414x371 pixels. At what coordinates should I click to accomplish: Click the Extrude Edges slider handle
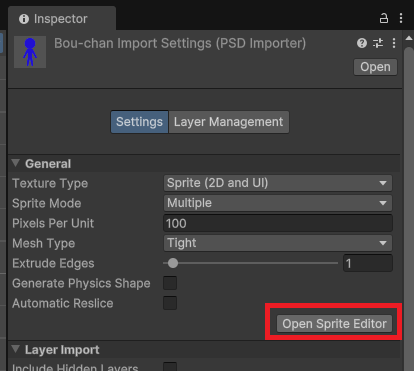click(173, 263)
